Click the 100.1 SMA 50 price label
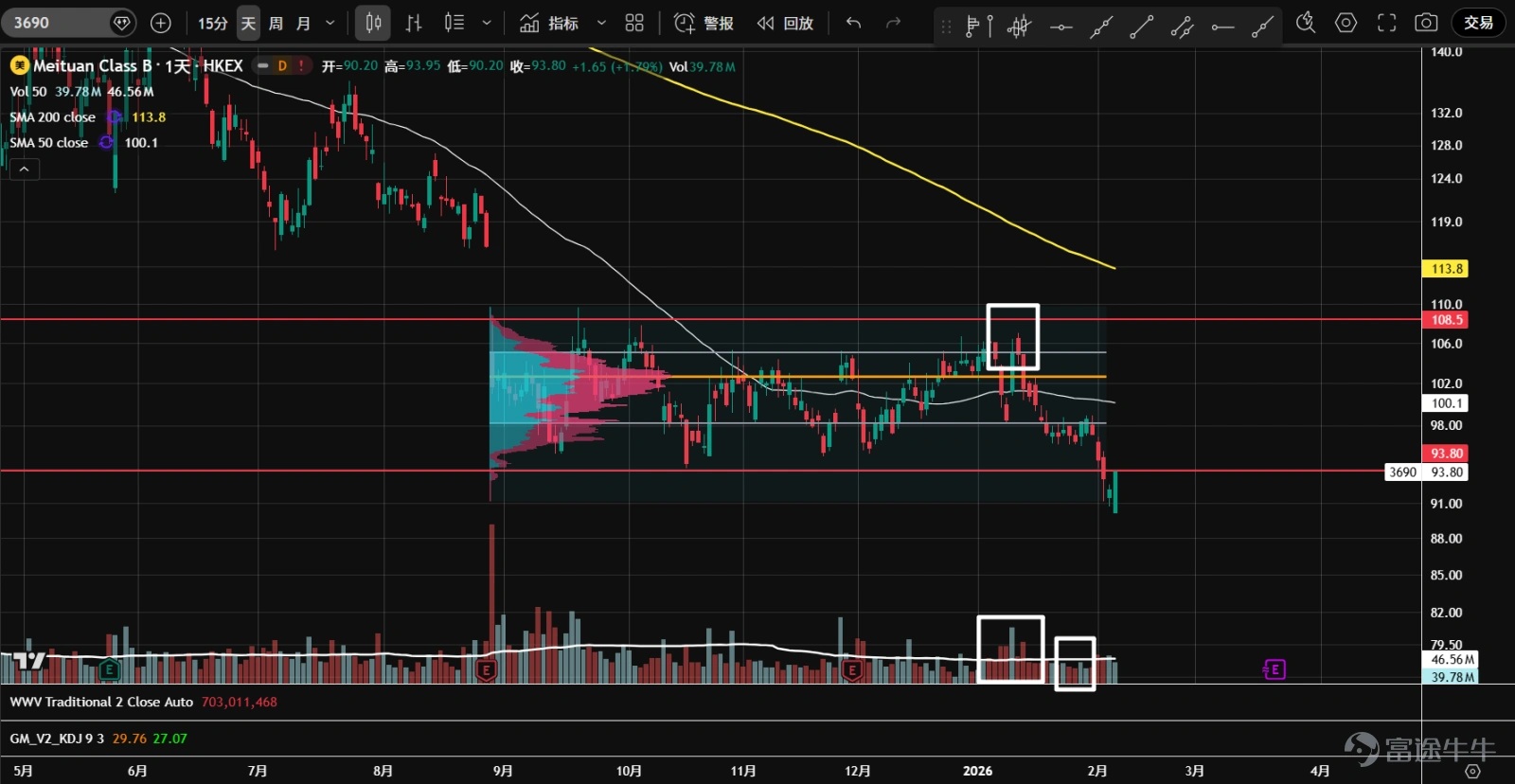Screen dimensions: 1515x784 (x=1446, y=403)
